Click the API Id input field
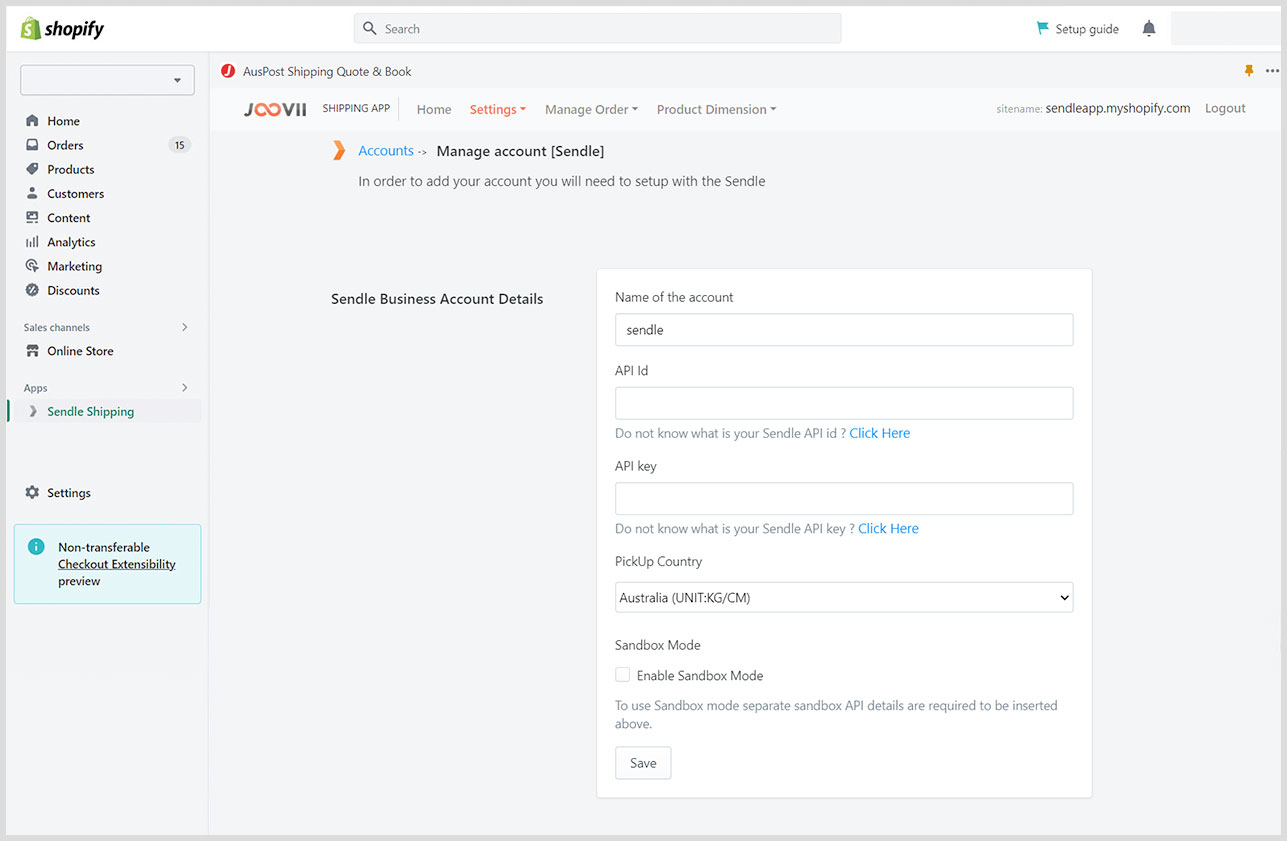 (x=844, y=403)
